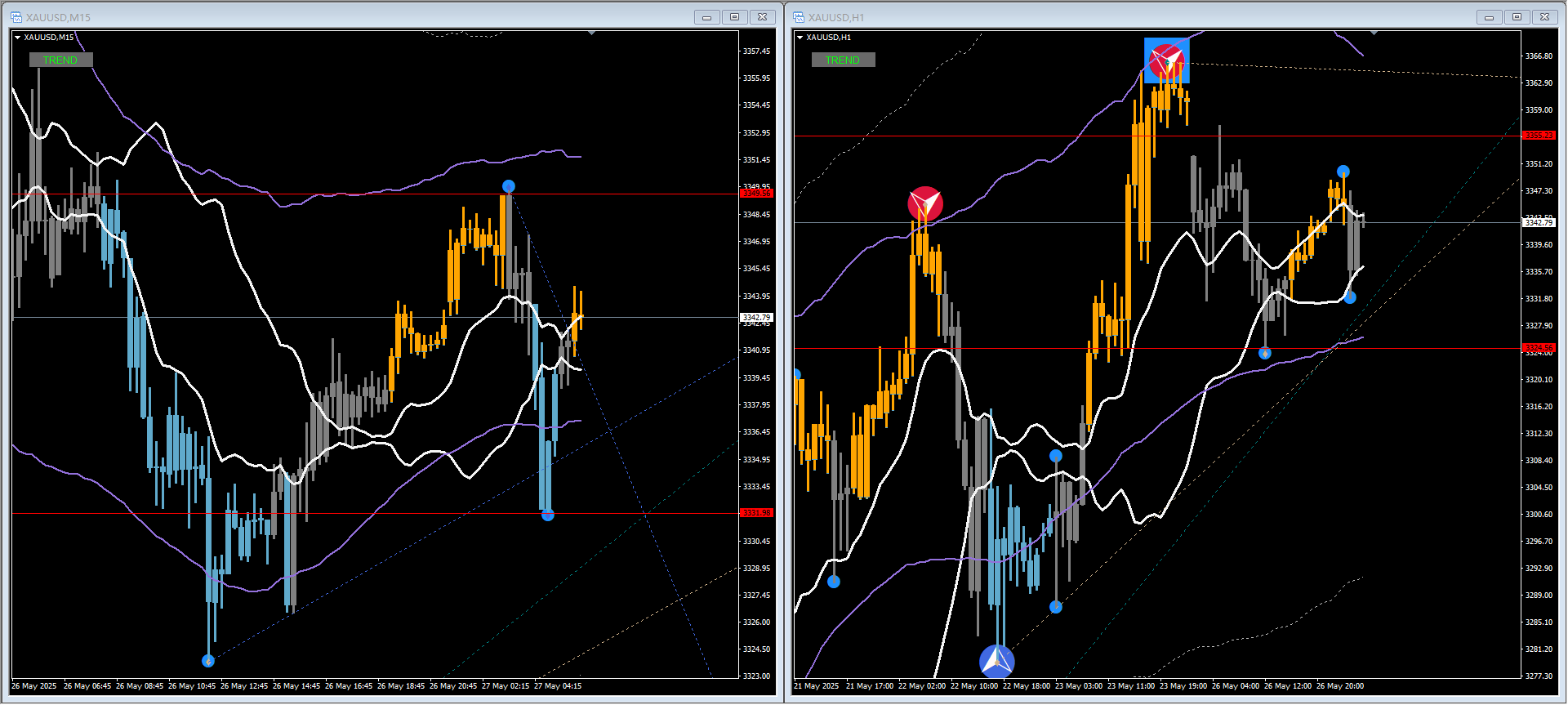This screenshot has width=1568, height=705.
Task: Click the chart icon in the XAUUSD,H1 title bar
Action: 799,17
